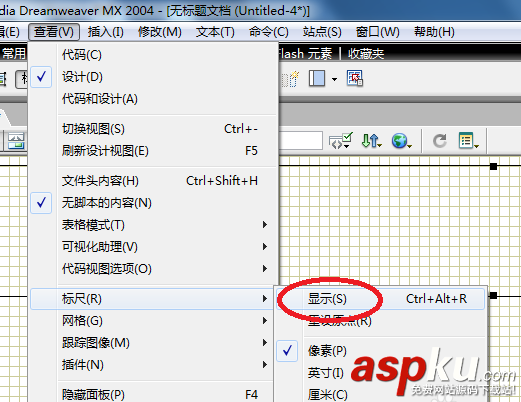Click the file management arrows icon
The width and height of the screenshot is (521, 402).
(x=371, y=141)
